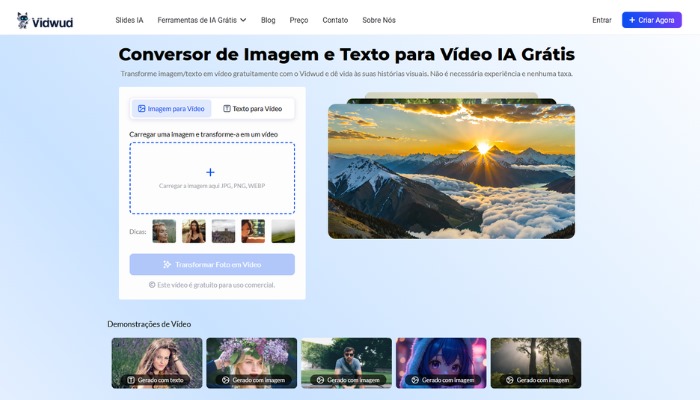Click the sunrise mountain preview image
Screen dimensions: 700x400
(x=451, y=170)
